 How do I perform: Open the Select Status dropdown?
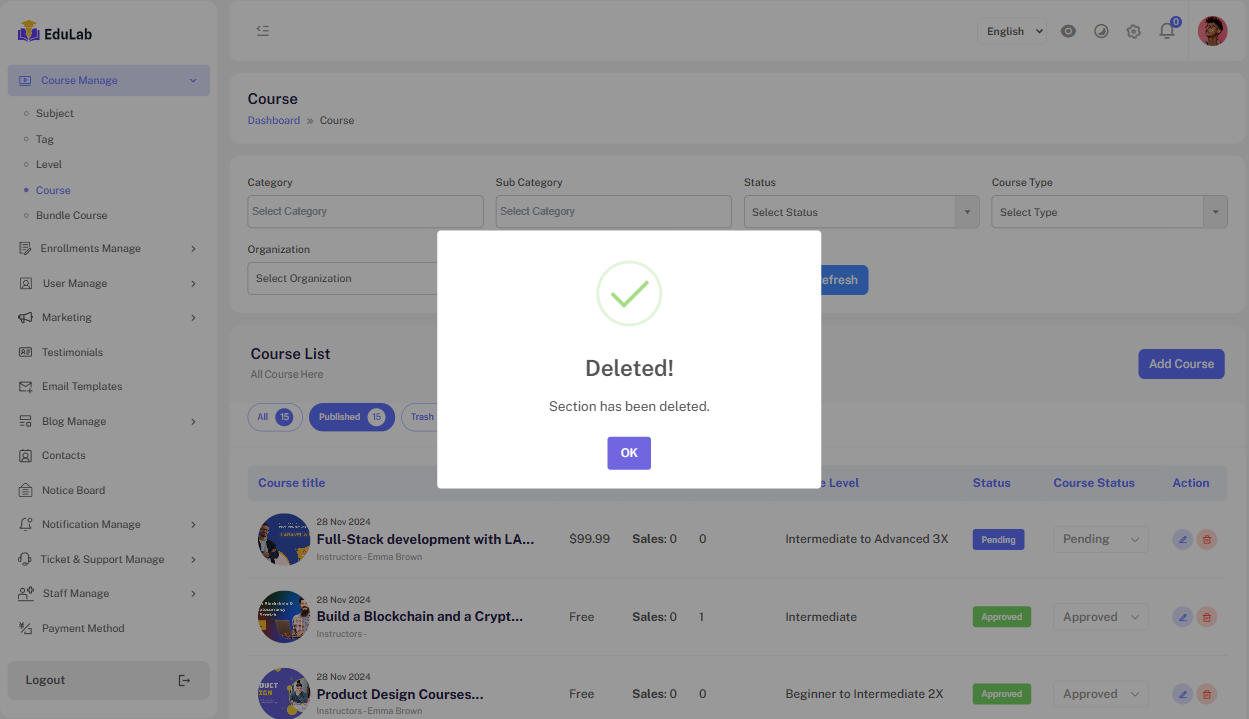[x=861, y=212]
